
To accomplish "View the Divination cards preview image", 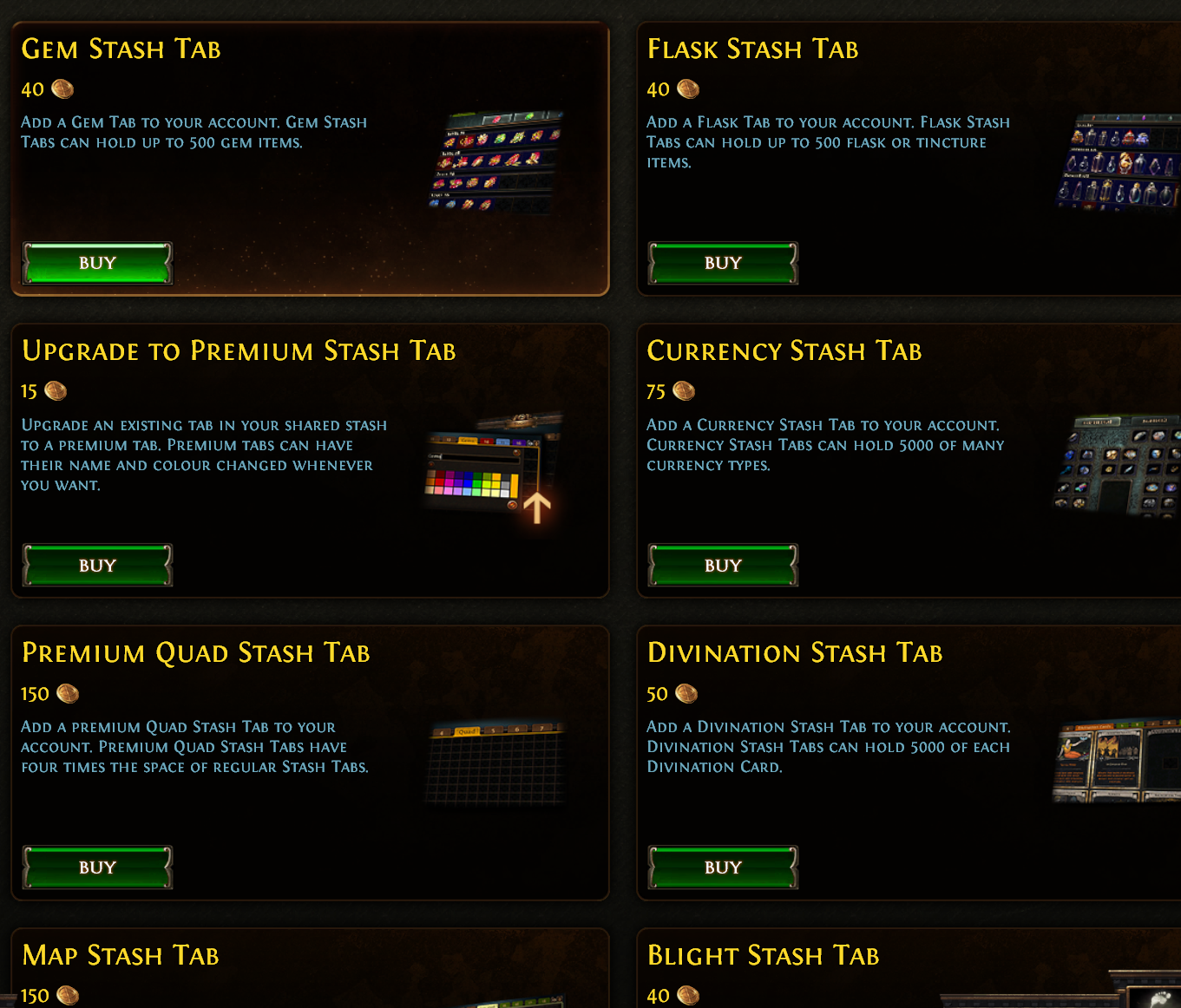I will [x=1117, y=761].
